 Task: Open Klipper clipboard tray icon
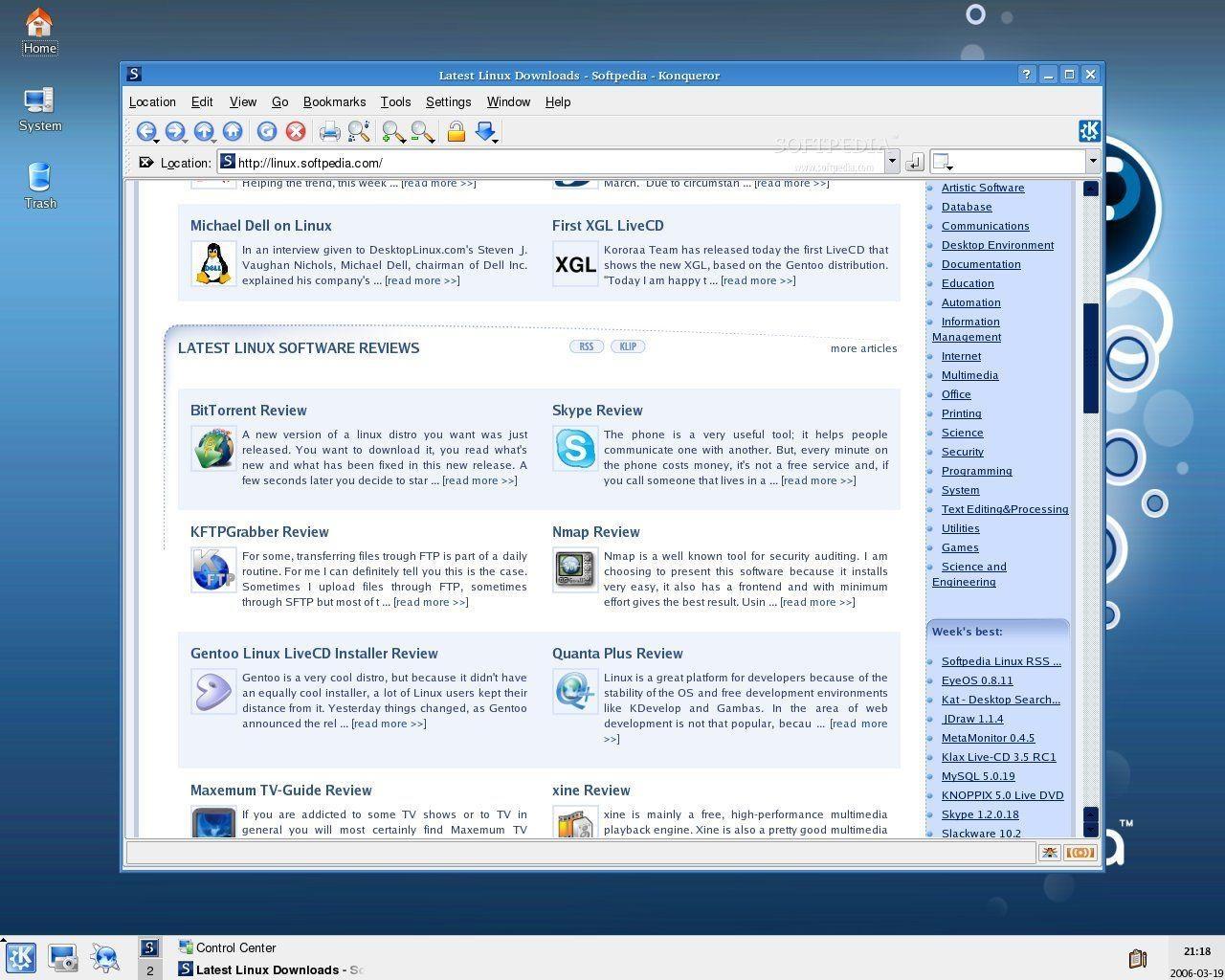click(x=1137, y=958)
